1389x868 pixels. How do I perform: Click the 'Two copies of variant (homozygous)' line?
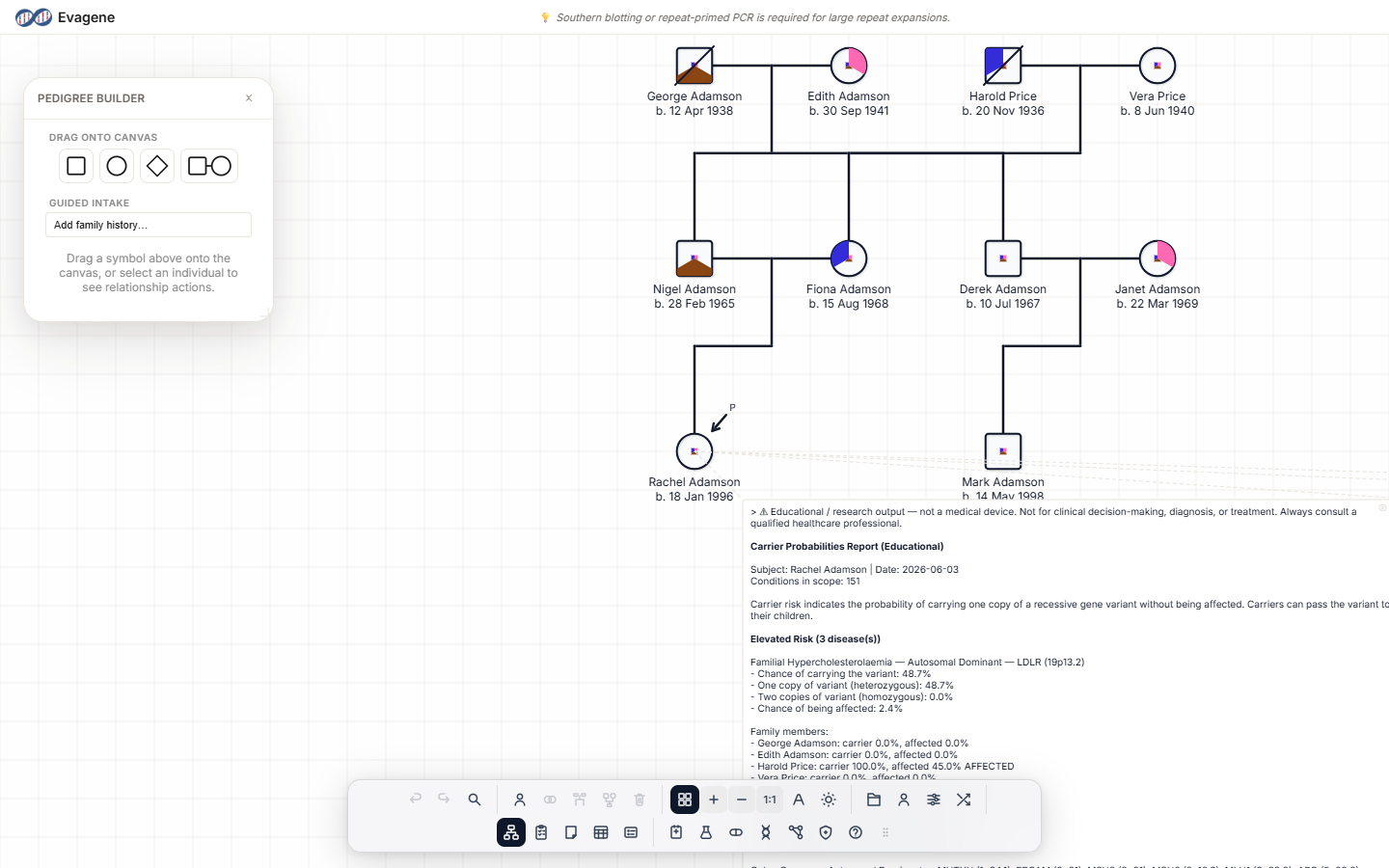[x=852, y=696]
